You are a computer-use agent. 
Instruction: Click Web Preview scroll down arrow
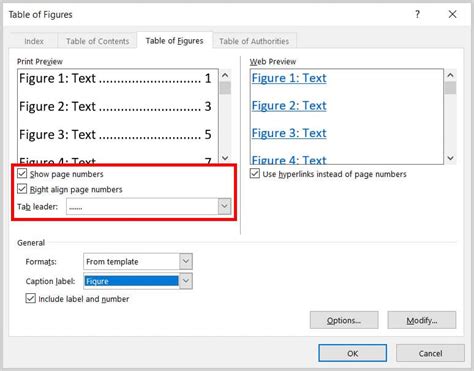[450, 158]
